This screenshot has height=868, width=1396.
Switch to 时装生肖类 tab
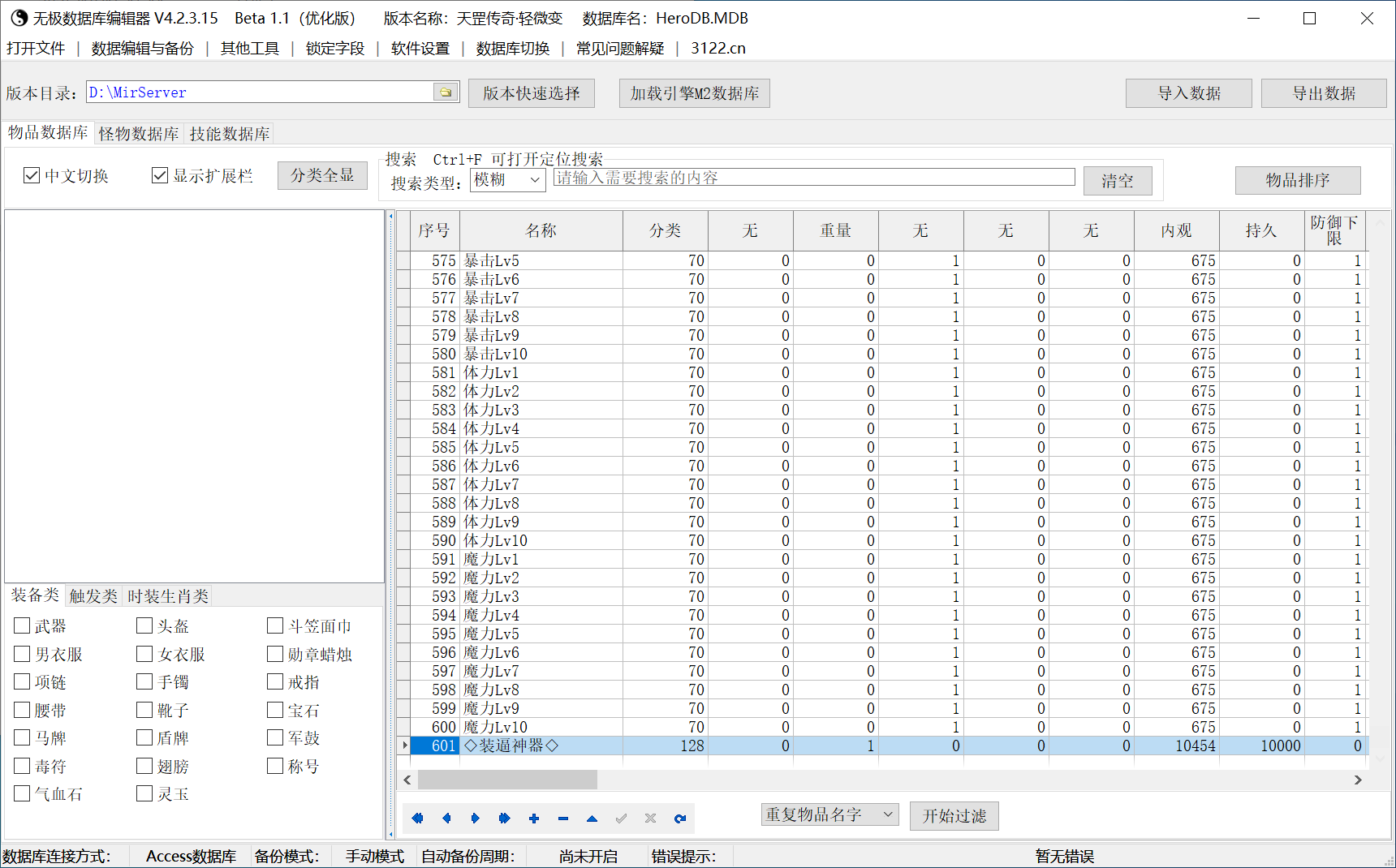point(168,596)
